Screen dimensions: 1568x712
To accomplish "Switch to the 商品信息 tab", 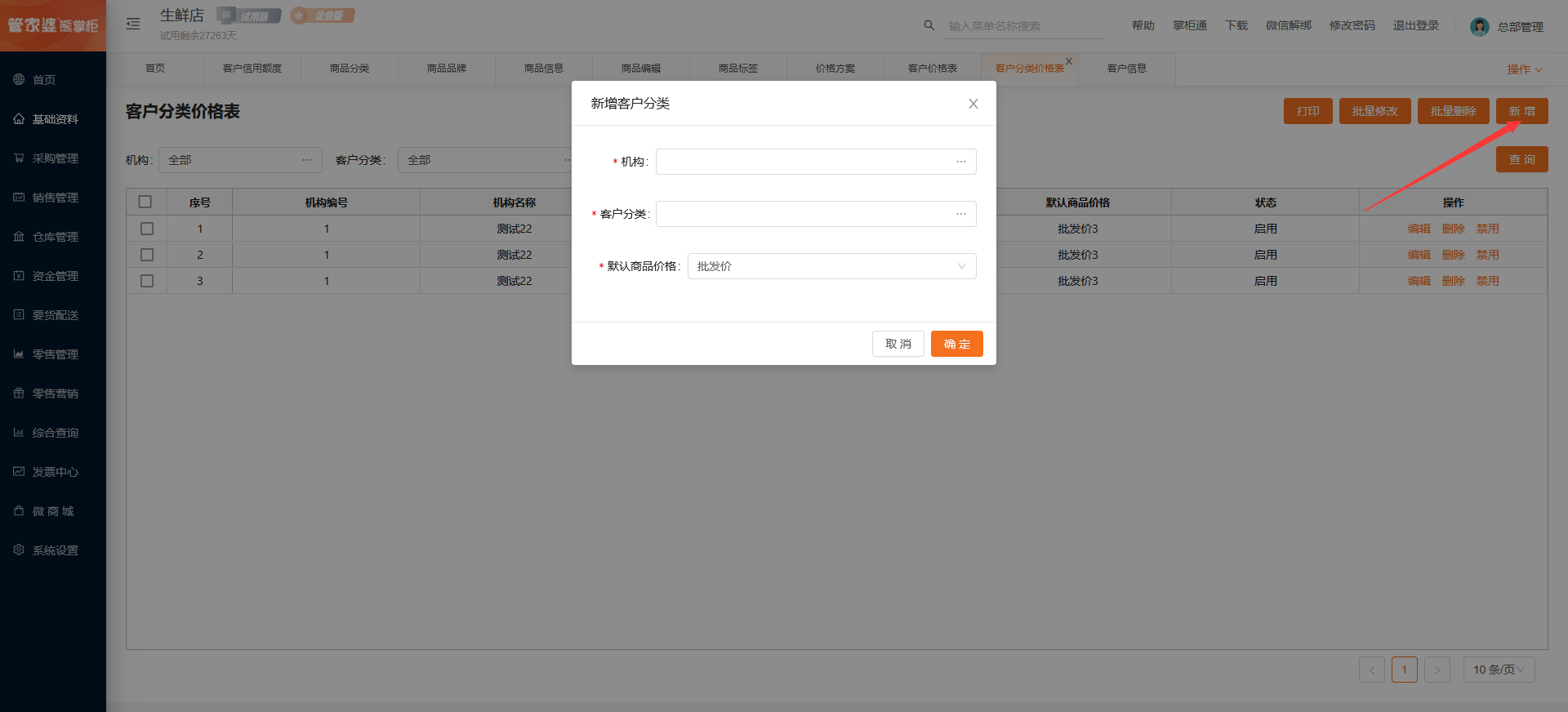I will [544, 69].
